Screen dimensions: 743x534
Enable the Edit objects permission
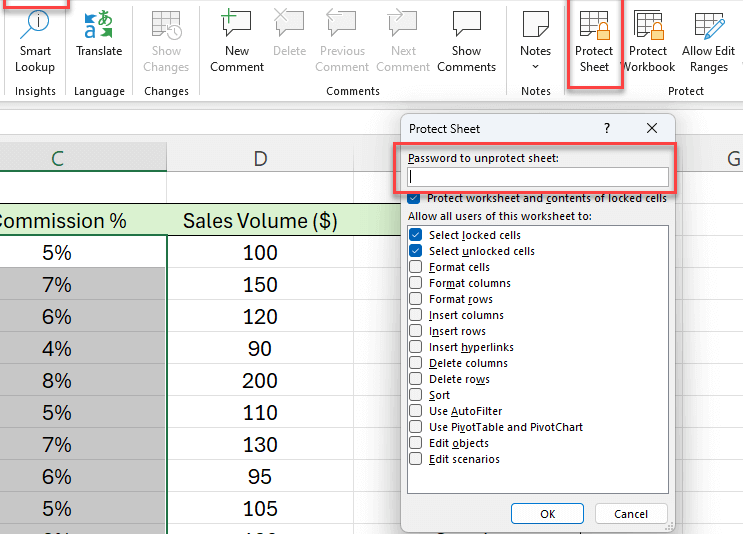click(x=416, y=443)
